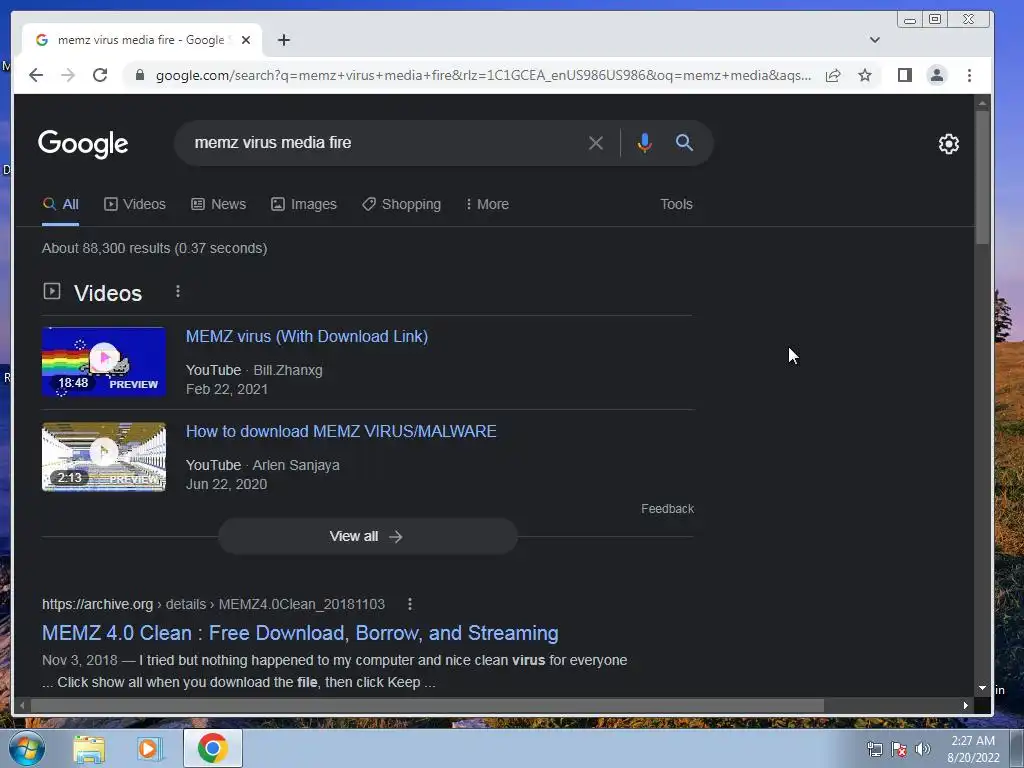Viewport: 1024px width, 768px height.
Task: Open Windows Explorer from the taskbar
Action: point(89,748)
